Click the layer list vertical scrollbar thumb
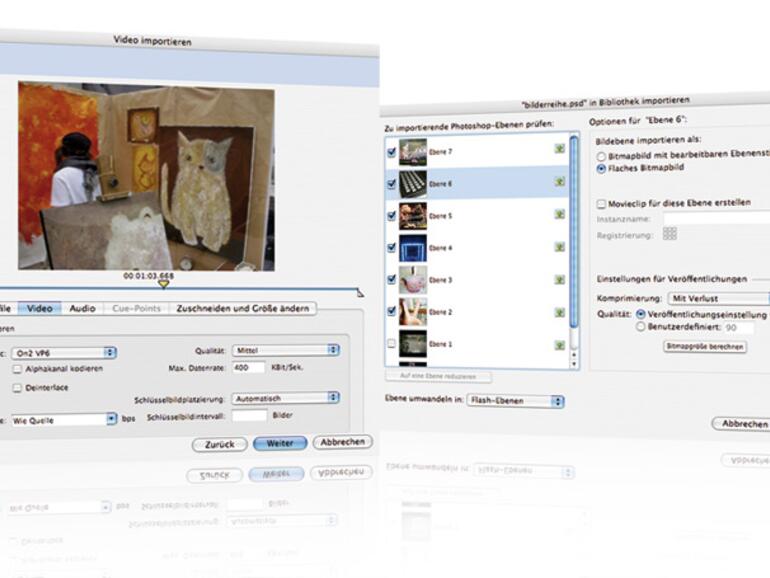This screenshot has height=578, width=770. coord(574,231)
